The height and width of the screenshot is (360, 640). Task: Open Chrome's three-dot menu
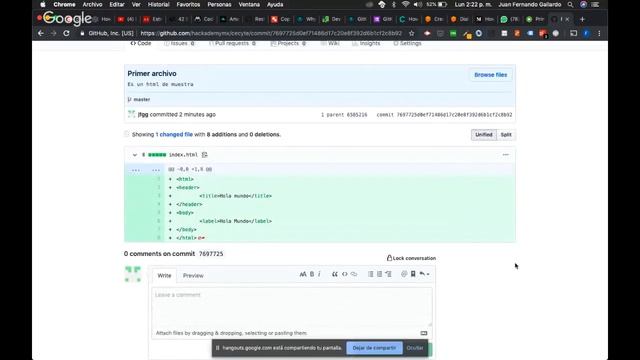coord(599,33)
